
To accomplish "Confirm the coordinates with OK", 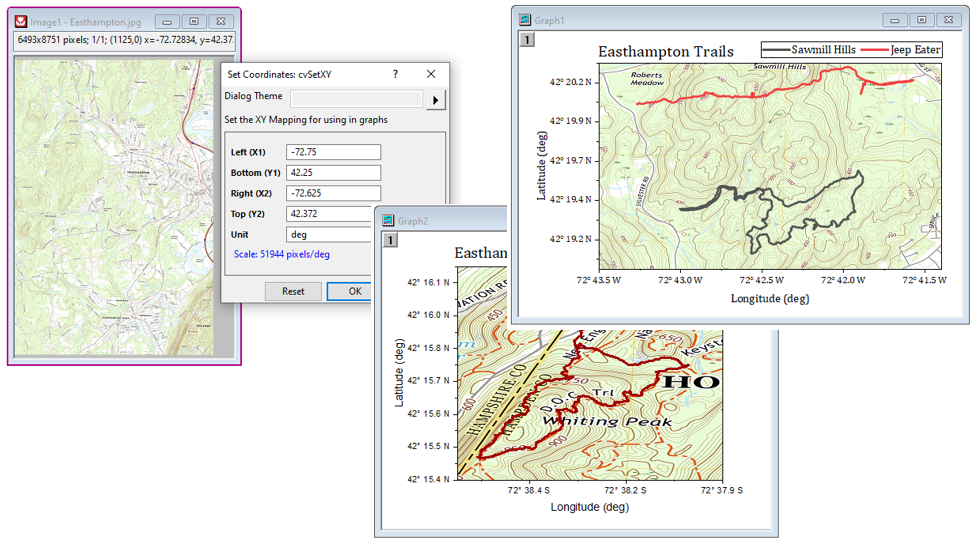I will [x=354, y=291].
